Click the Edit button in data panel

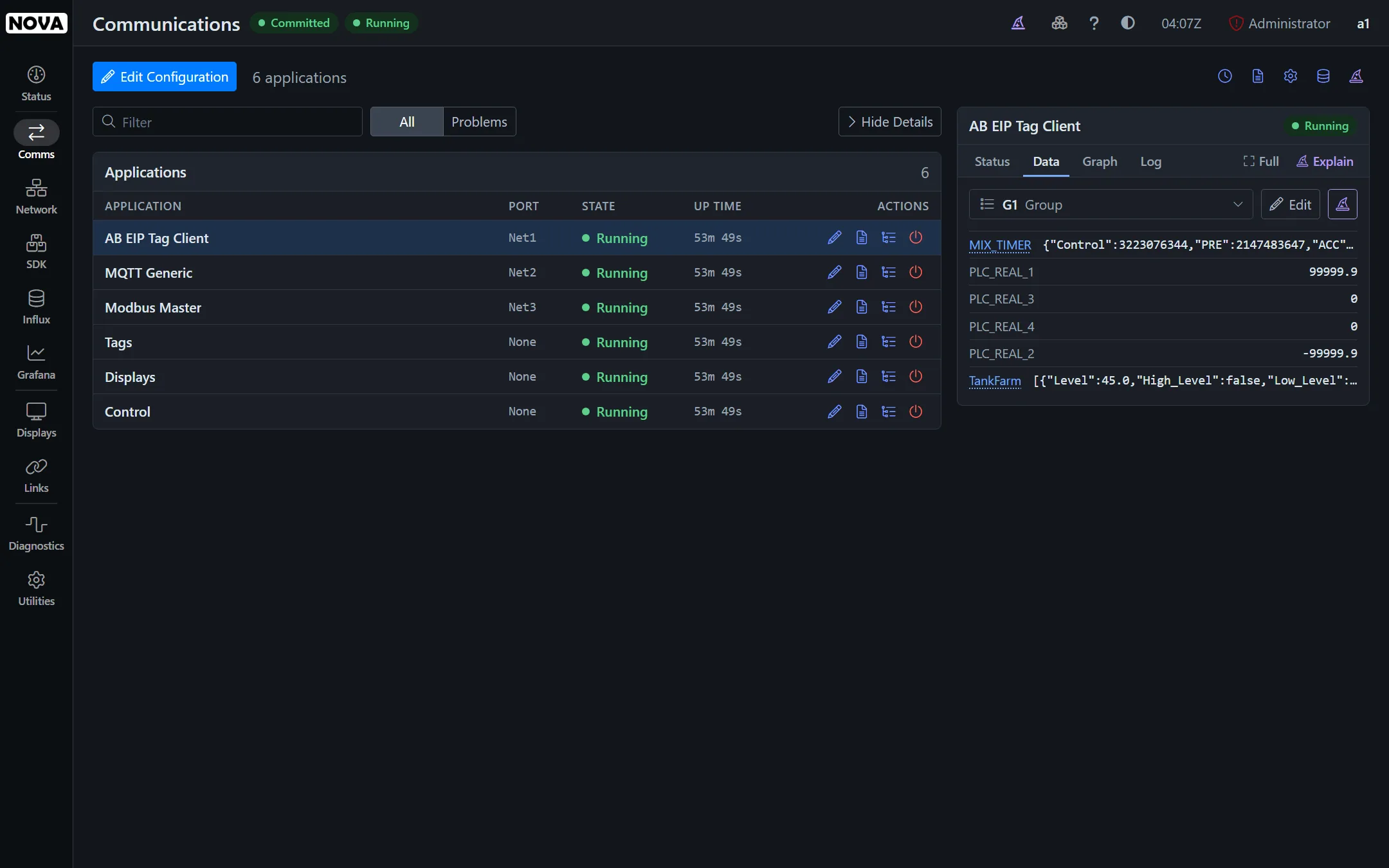click(1290, 204)
